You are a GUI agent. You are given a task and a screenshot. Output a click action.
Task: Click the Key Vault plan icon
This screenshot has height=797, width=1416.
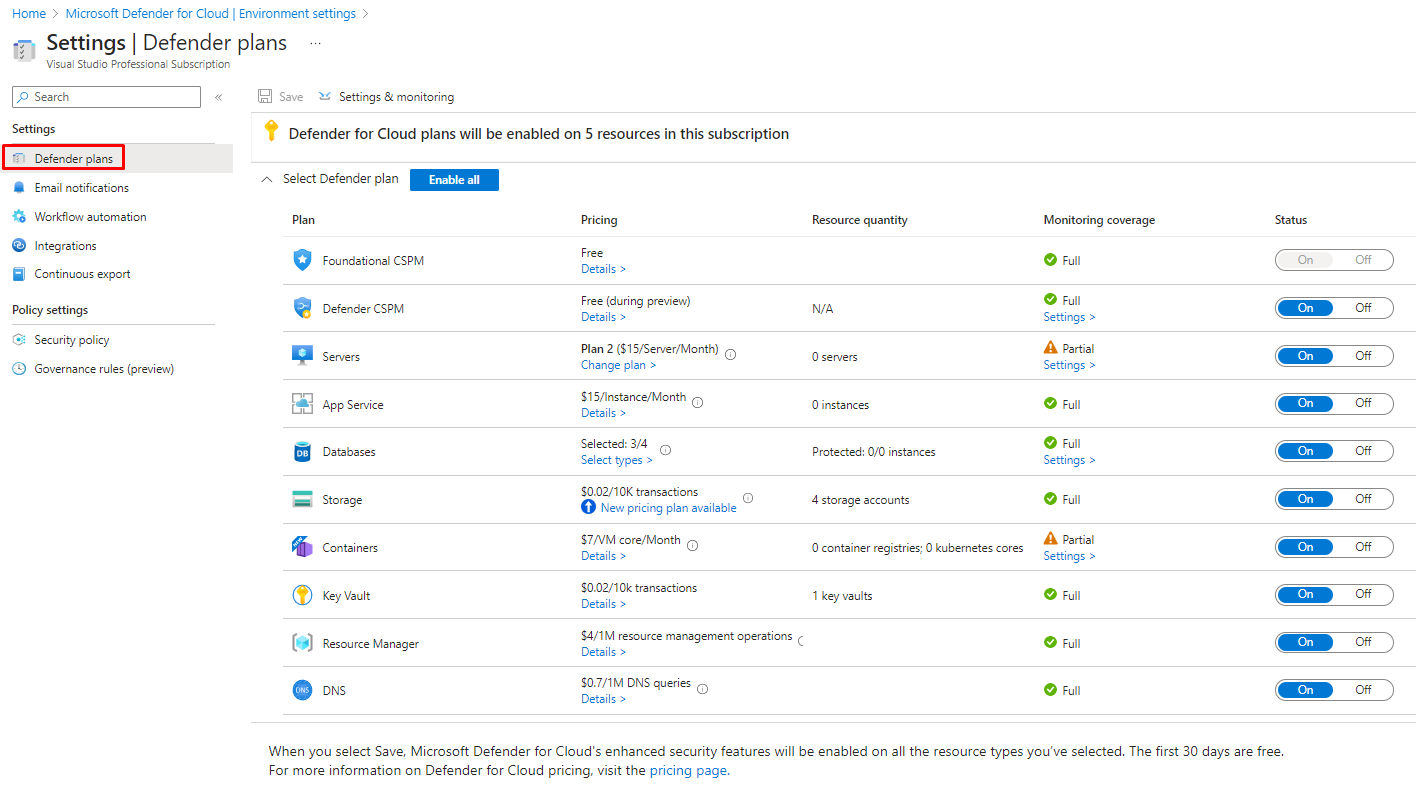[302, 595]
